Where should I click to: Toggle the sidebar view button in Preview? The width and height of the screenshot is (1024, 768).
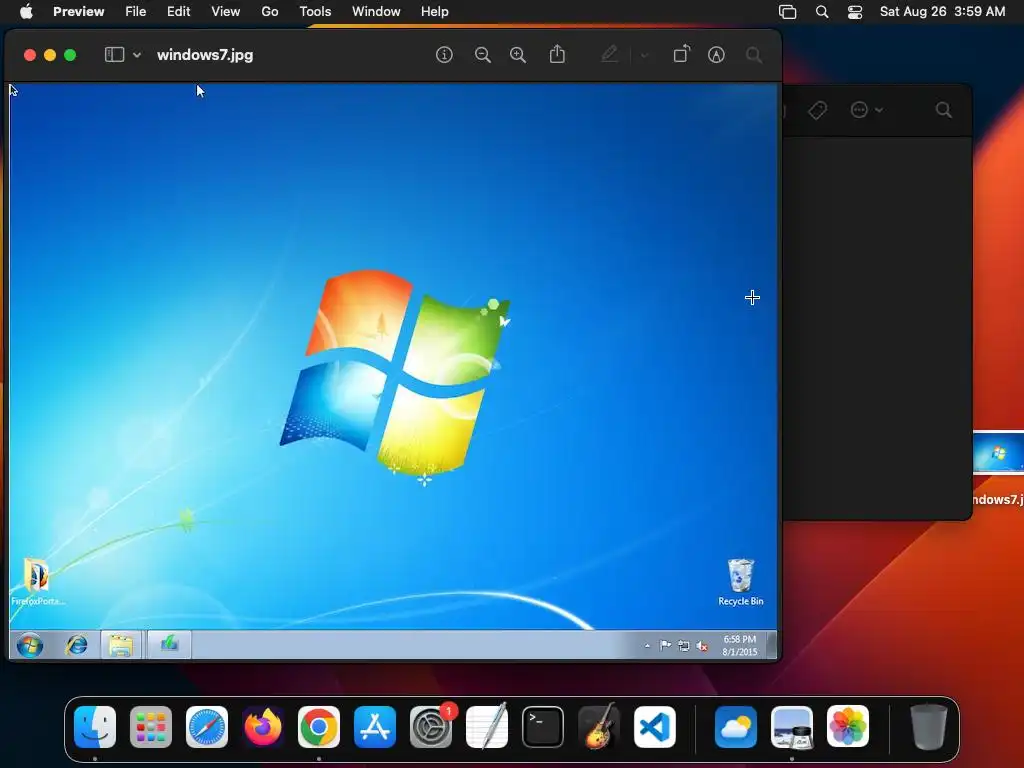coord(114,55)
